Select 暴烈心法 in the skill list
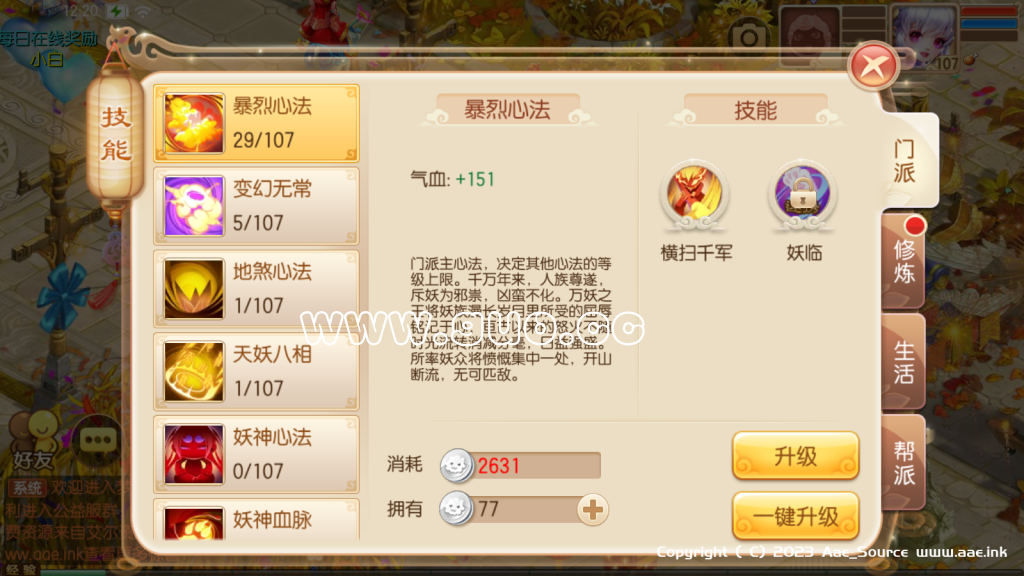The image size is (1024, 576). [257, 123]
